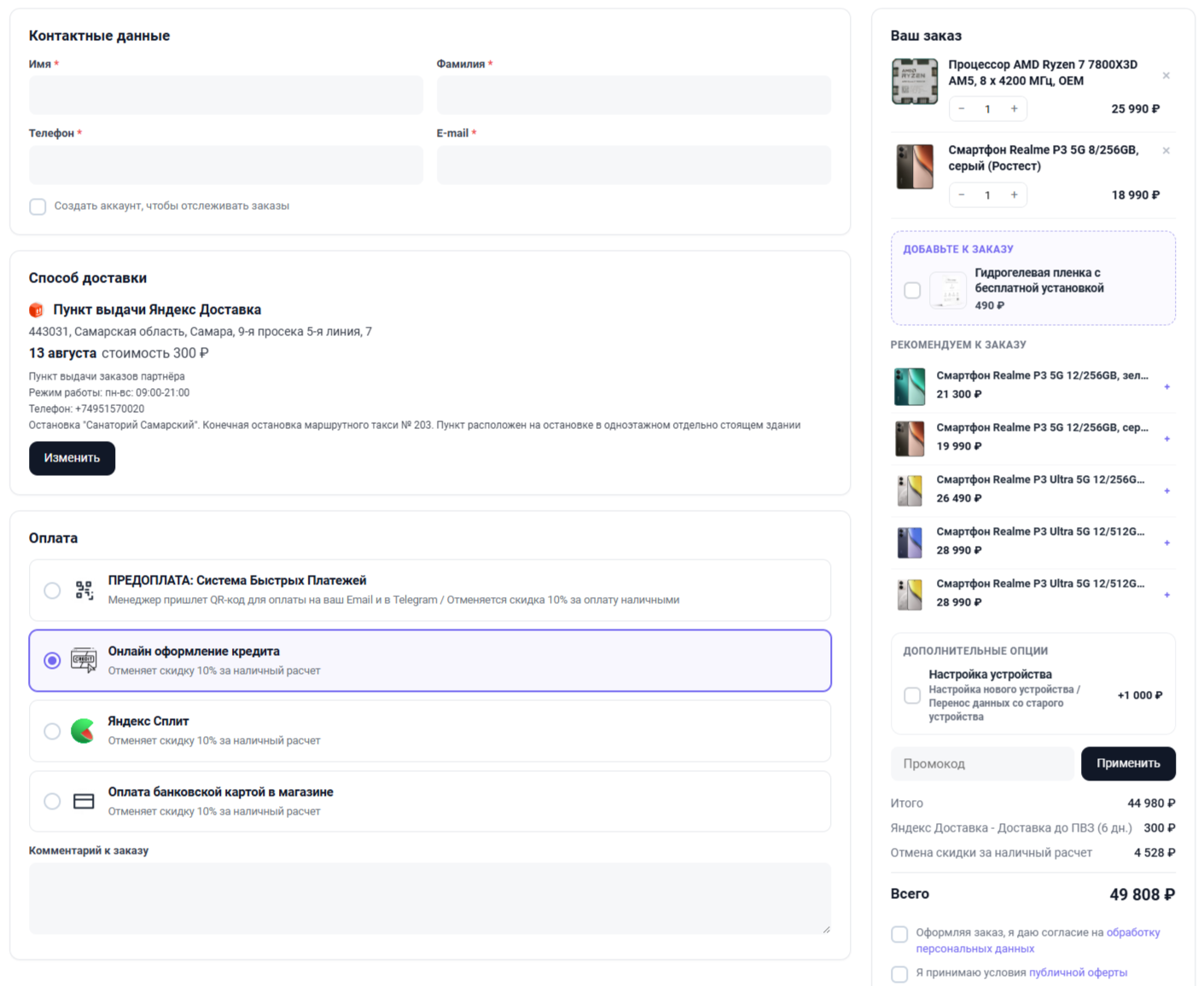The height and width of the screenshot is (986, 1204).
Task: Choose Оплата банковской картой в магазине radio
Action: (x=52, y=802)
